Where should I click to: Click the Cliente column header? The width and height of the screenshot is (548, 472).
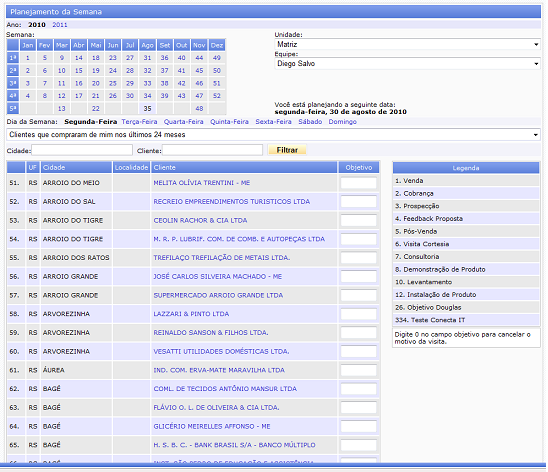[x=244, y=167]
